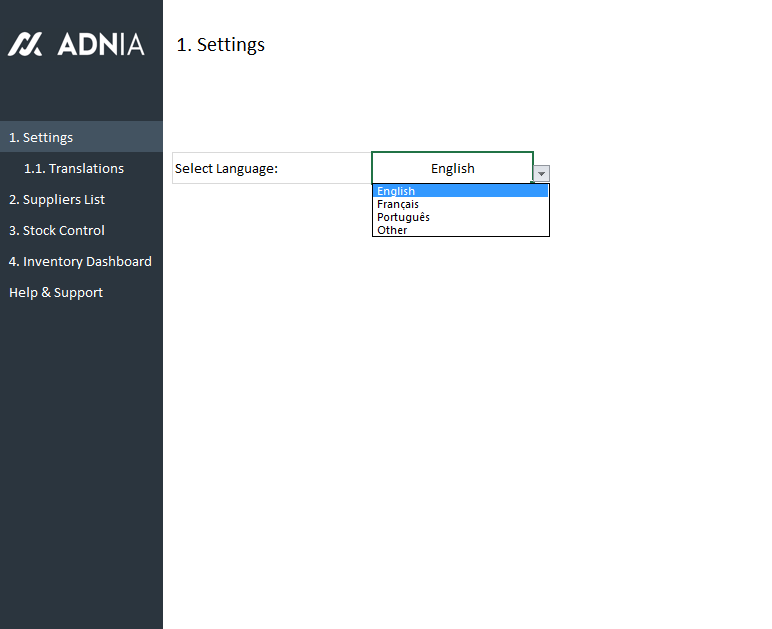Viewport: 772px width, 629px height.
Task: Click the cell showing selected language English
Action: click(452, 168)
